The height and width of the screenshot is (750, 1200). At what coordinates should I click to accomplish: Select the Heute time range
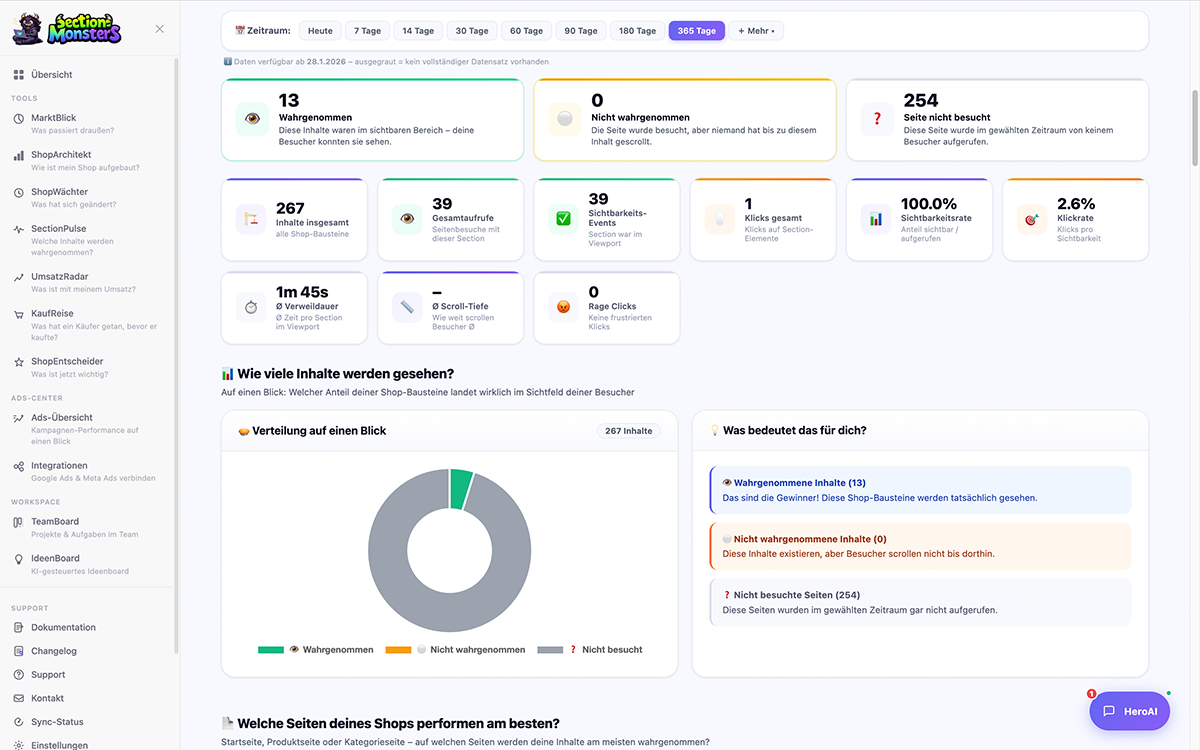coord(320,31)
